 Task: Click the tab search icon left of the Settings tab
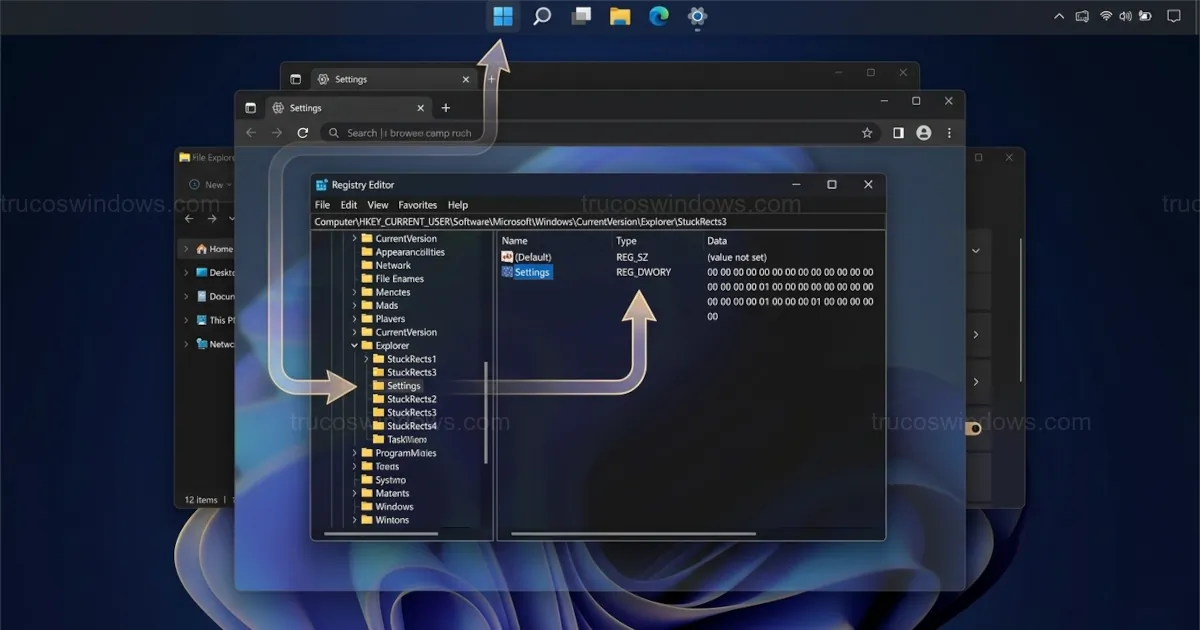pyautogui.click(x=250, y=108)
